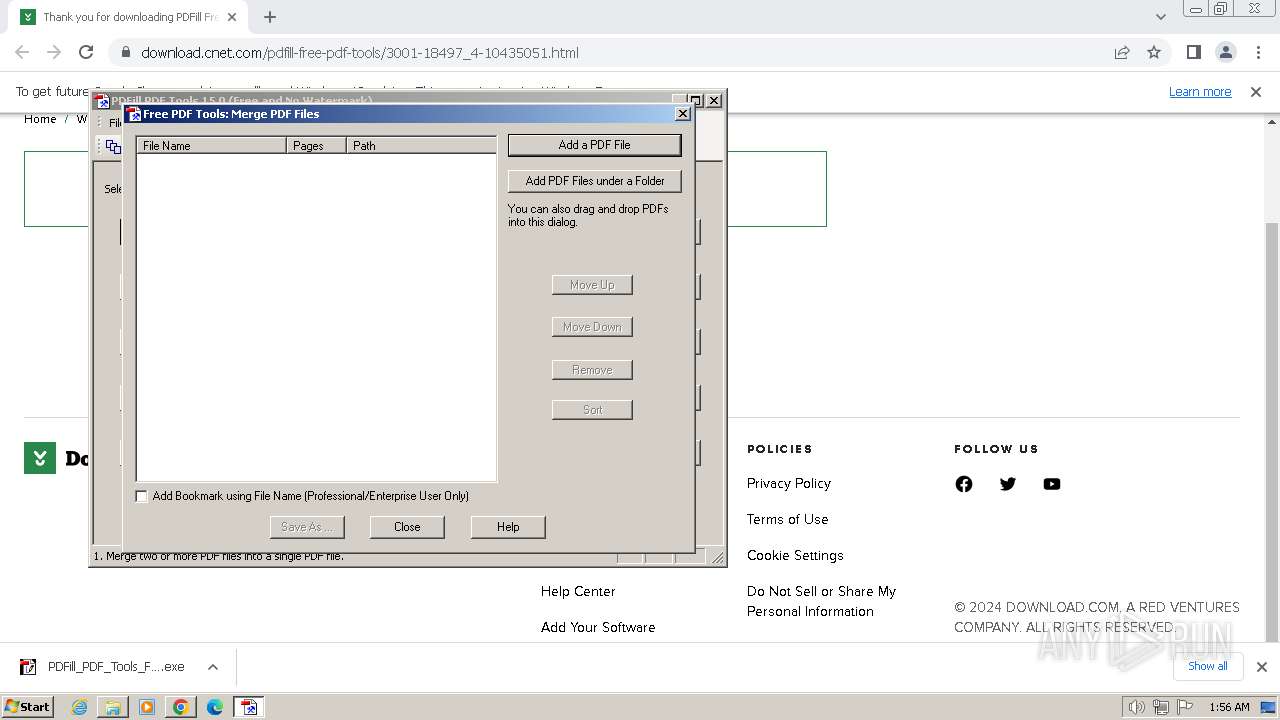Click Do Not Sell or Share link
This screenshot has height=720, width=1280.
[821, 601]
